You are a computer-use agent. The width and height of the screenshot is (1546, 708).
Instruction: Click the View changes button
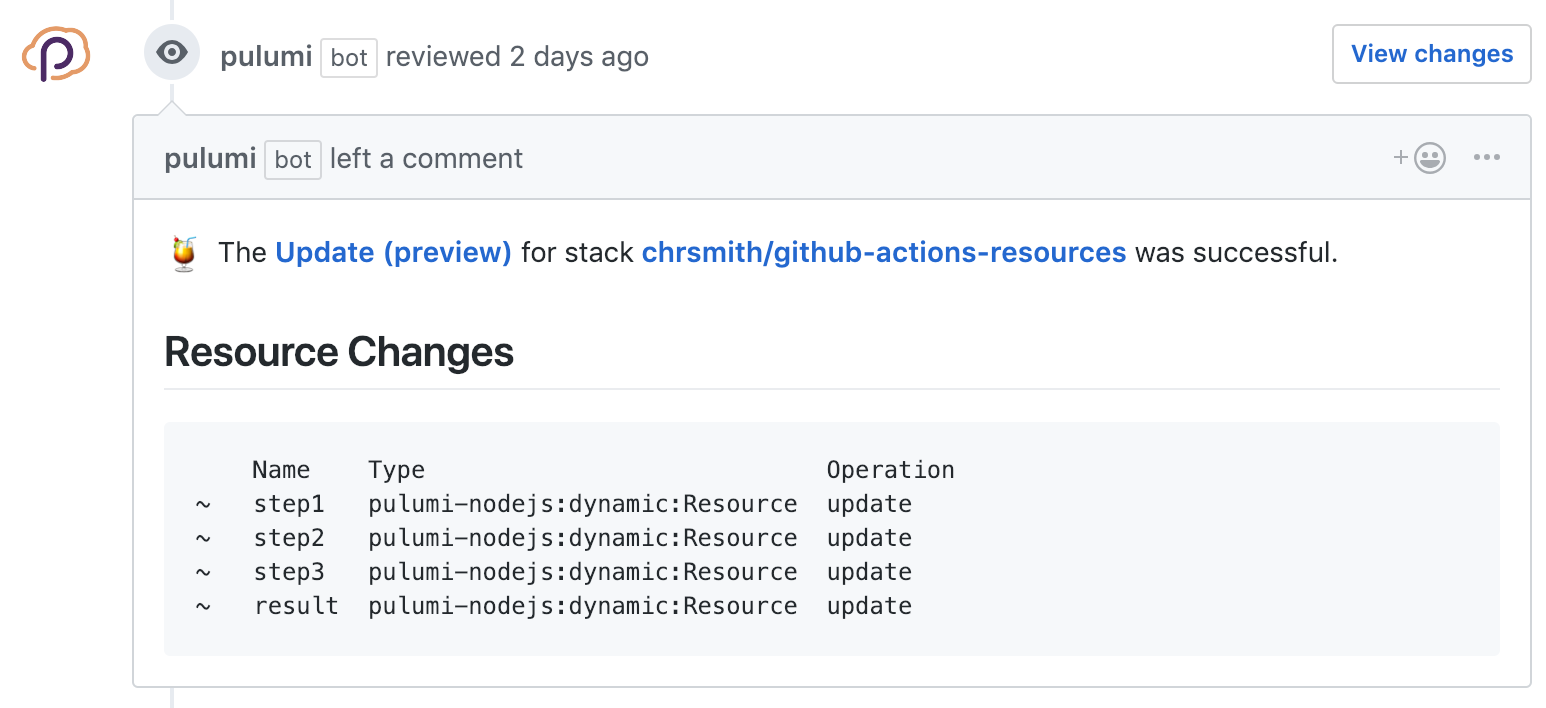[x=1431, y=54]
